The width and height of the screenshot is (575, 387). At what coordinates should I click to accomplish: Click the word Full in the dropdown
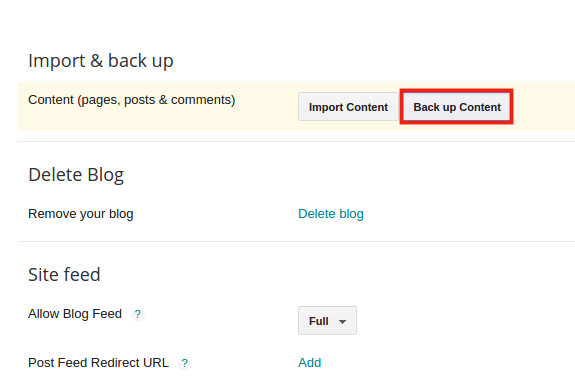pos(319,321)
